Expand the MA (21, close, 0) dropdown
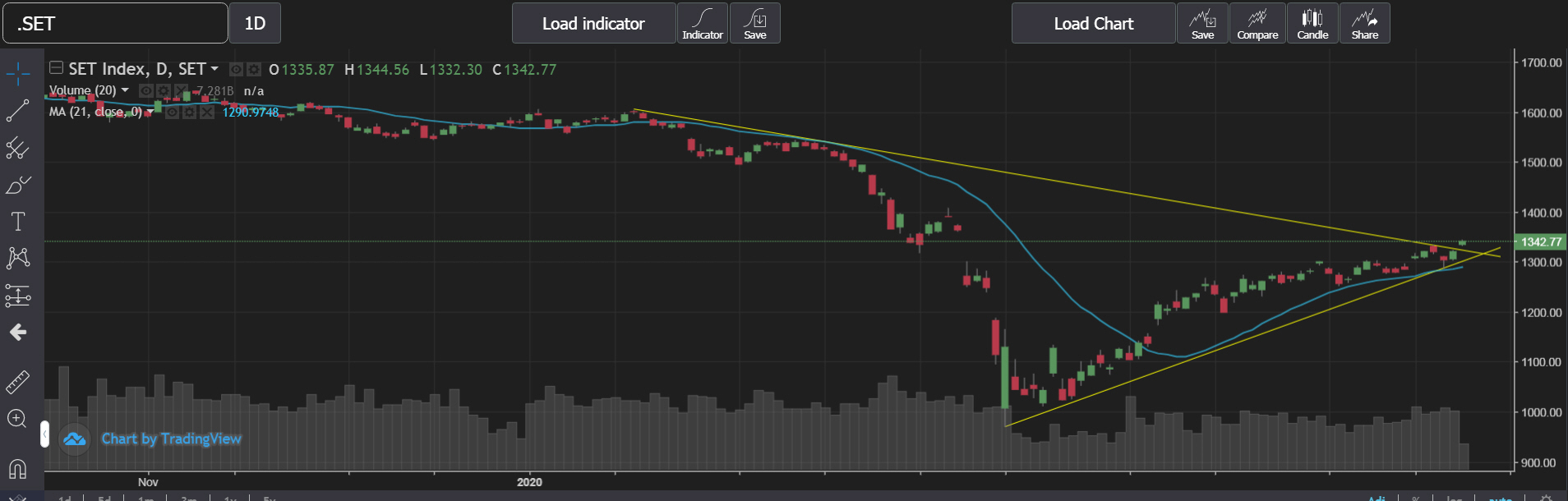Image resolution: width=1568 pixels, height=501 pixels. [150, 112]
